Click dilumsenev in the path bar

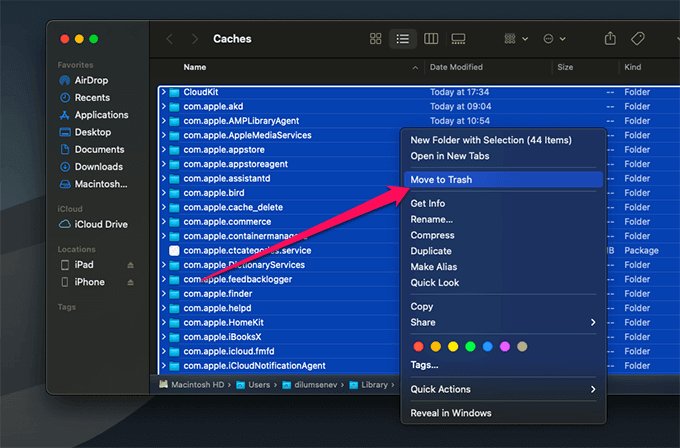point(310,385)
